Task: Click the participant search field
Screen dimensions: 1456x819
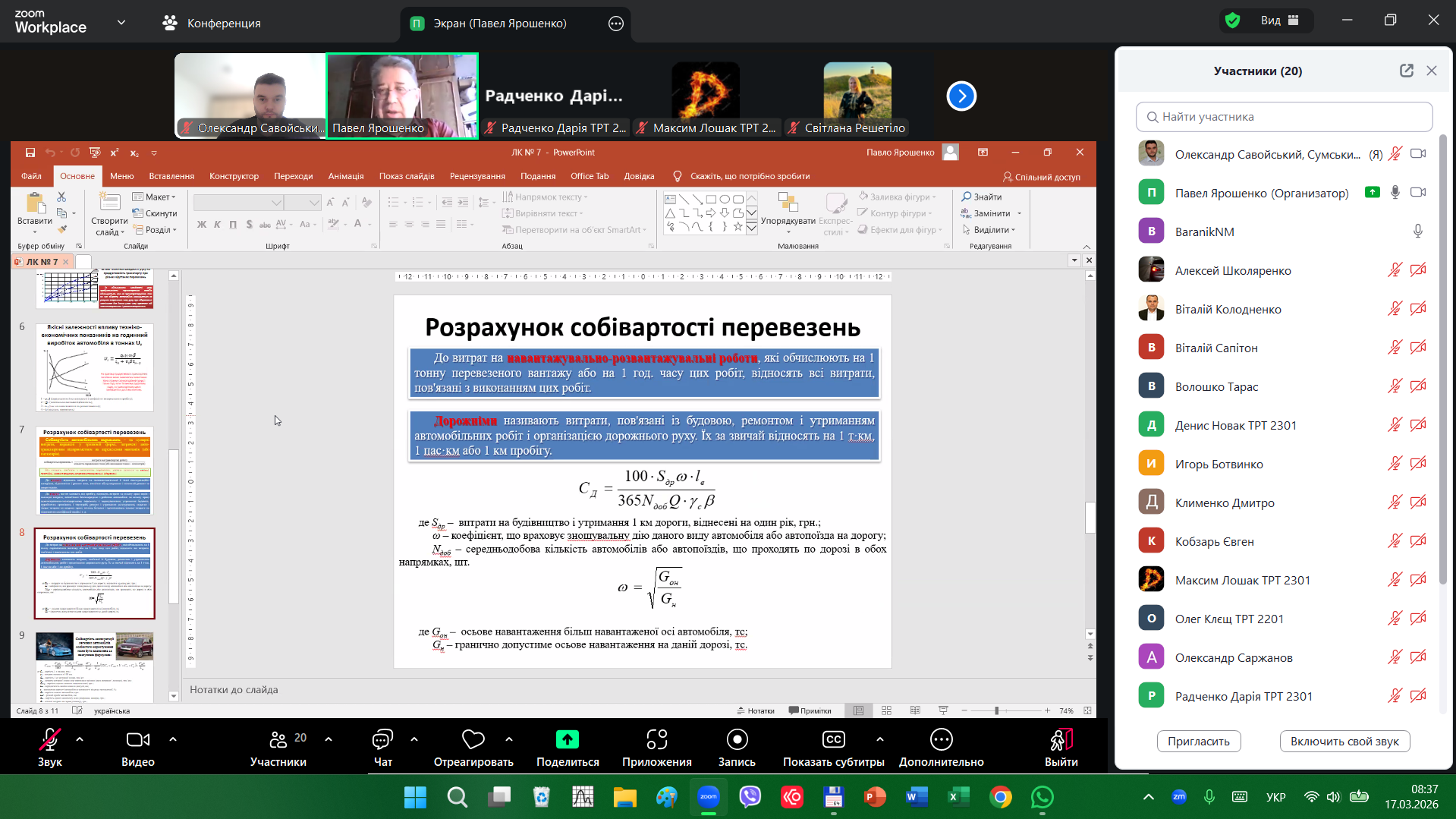Action: [1284, 117]
